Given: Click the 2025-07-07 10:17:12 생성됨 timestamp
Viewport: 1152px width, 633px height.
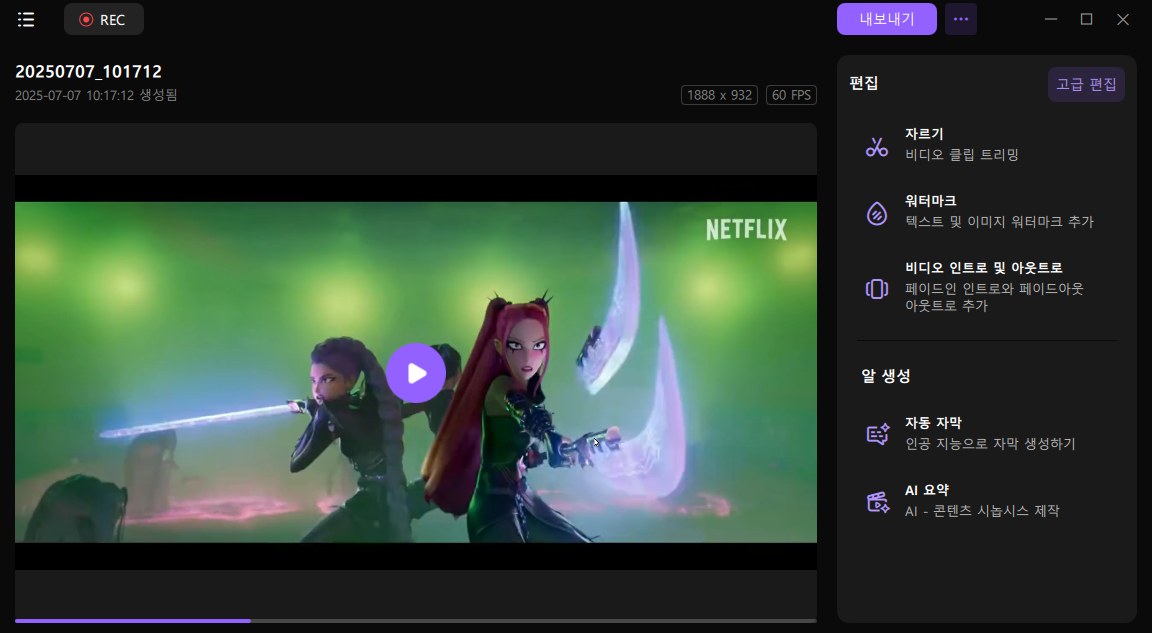Looking at the screenshot, I should pos(96,95).
